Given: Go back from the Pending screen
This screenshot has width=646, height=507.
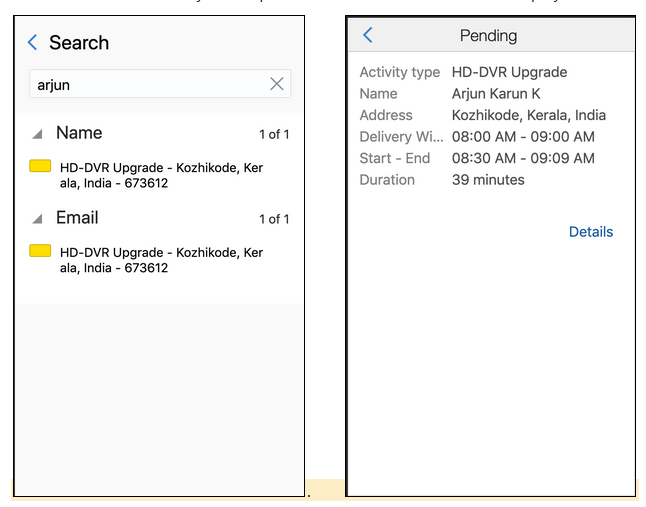Looking at the screenshot, I should pyautogui.click(x=368, y=35).
